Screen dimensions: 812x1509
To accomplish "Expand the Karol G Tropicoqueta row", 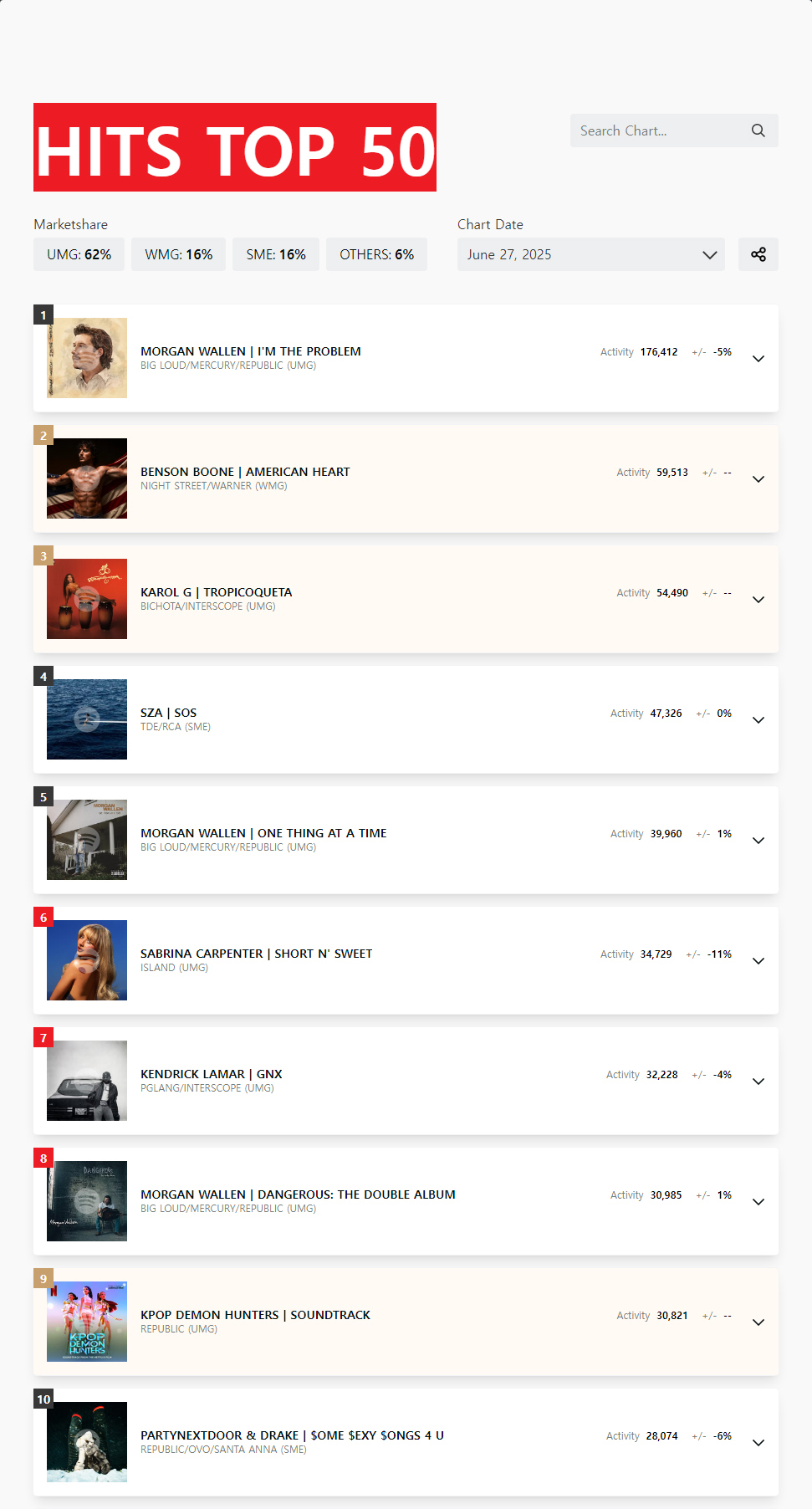I will click(x=758, y=600).
